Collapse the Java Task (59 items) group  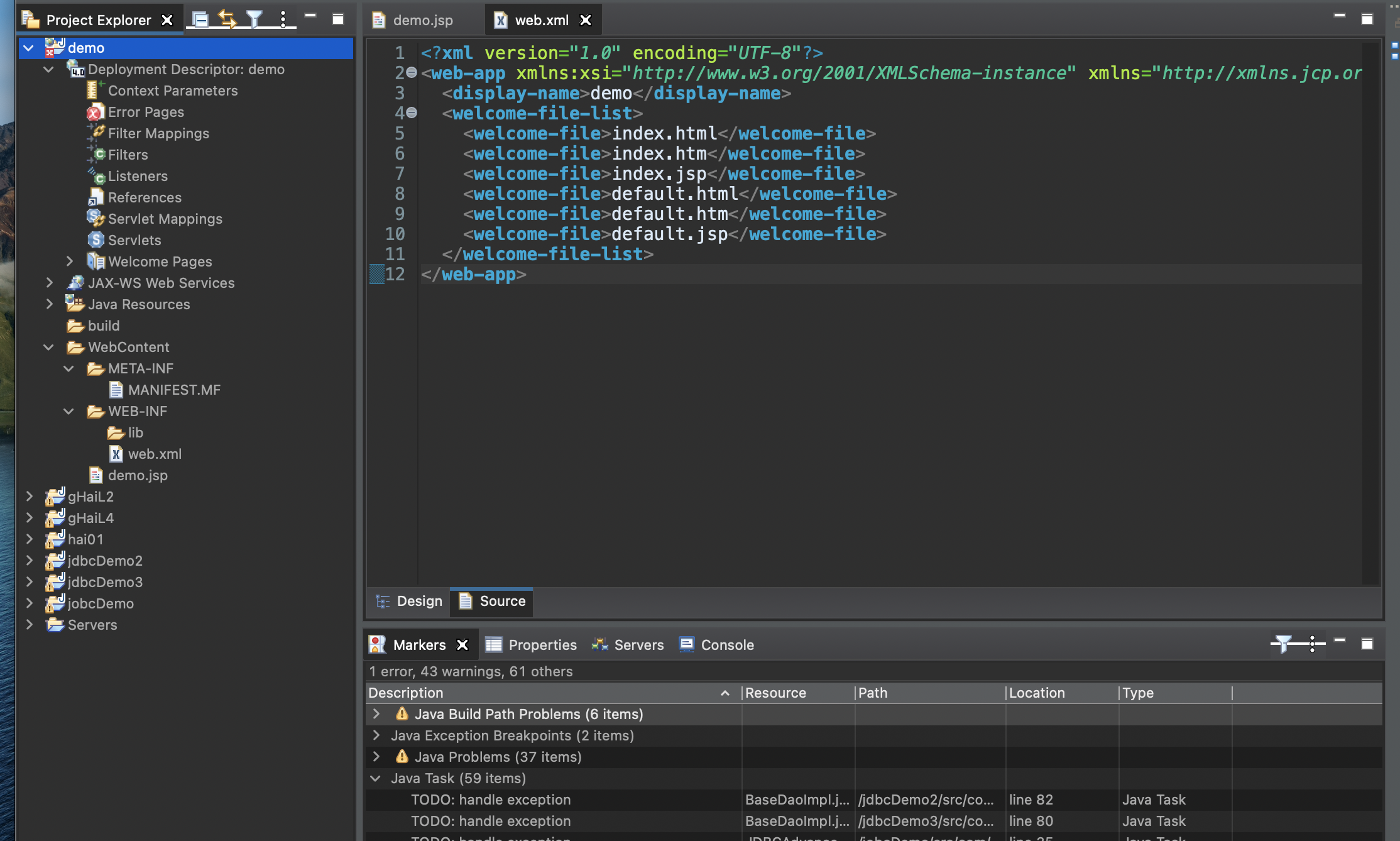coord(376,778)
